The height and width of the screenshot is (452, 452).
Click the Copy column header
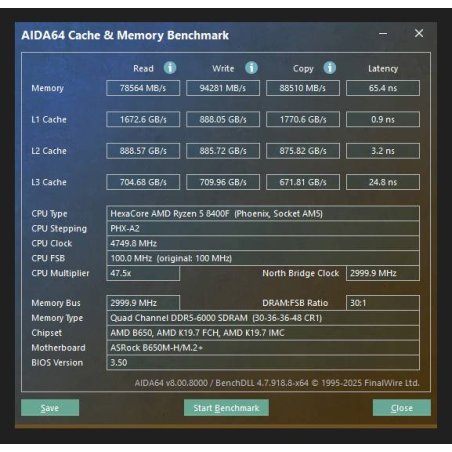coord(303,69)
